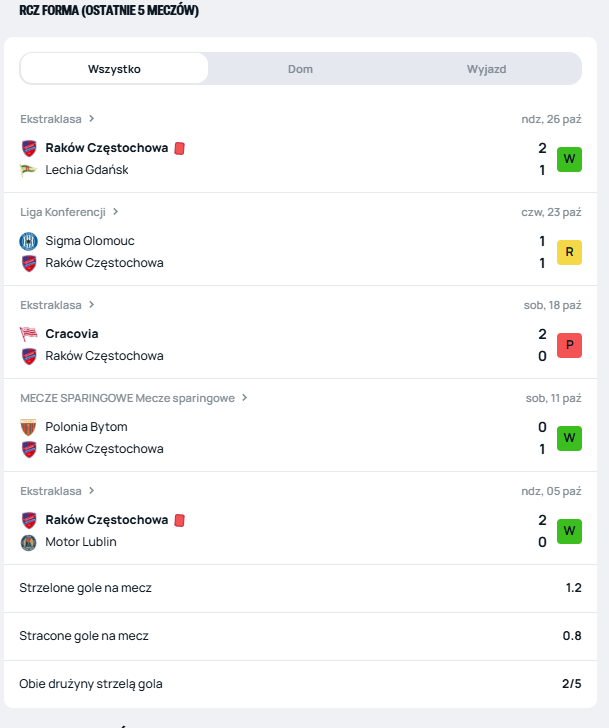
Task: Click red card icon in Lechia Gdańsk match
Action: click(180, 148)
